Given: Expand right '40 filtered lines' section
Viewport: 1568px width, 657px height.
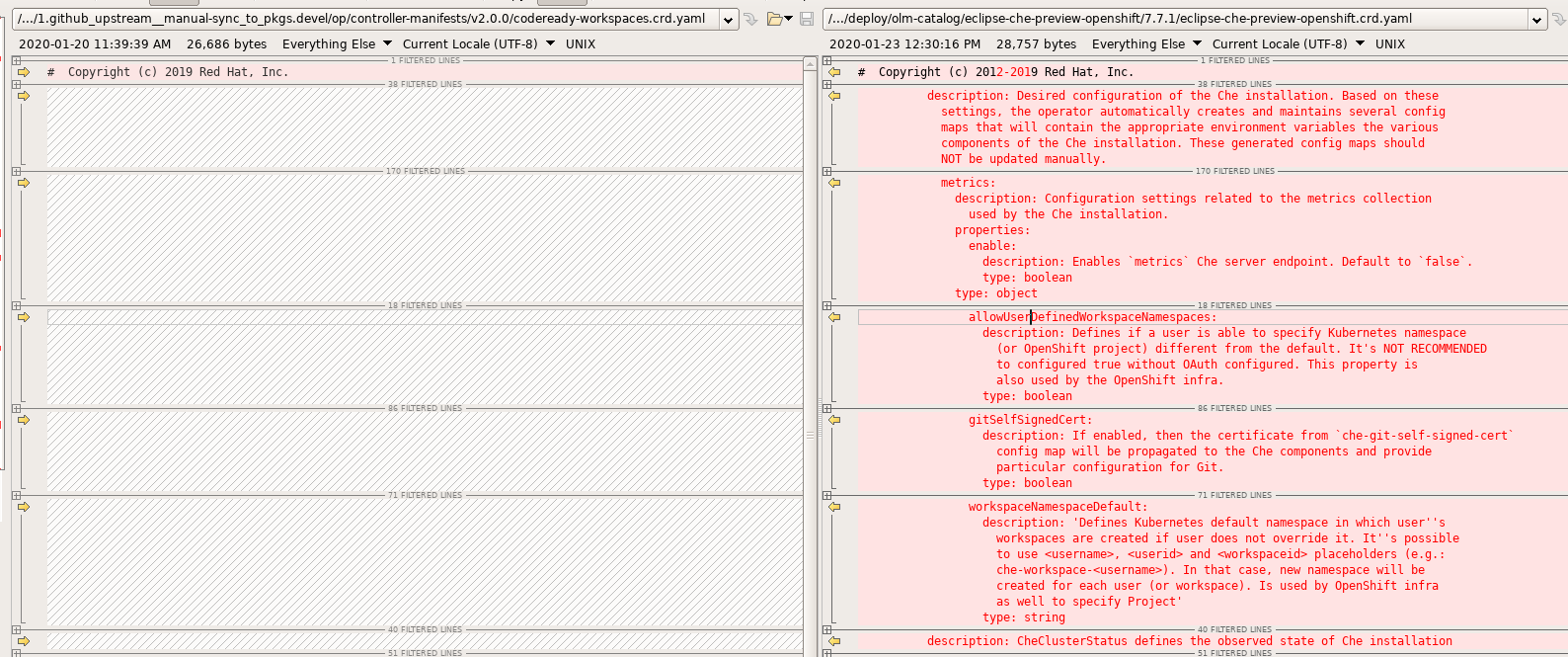Looking at the screenshot, I should pos(826,629).
